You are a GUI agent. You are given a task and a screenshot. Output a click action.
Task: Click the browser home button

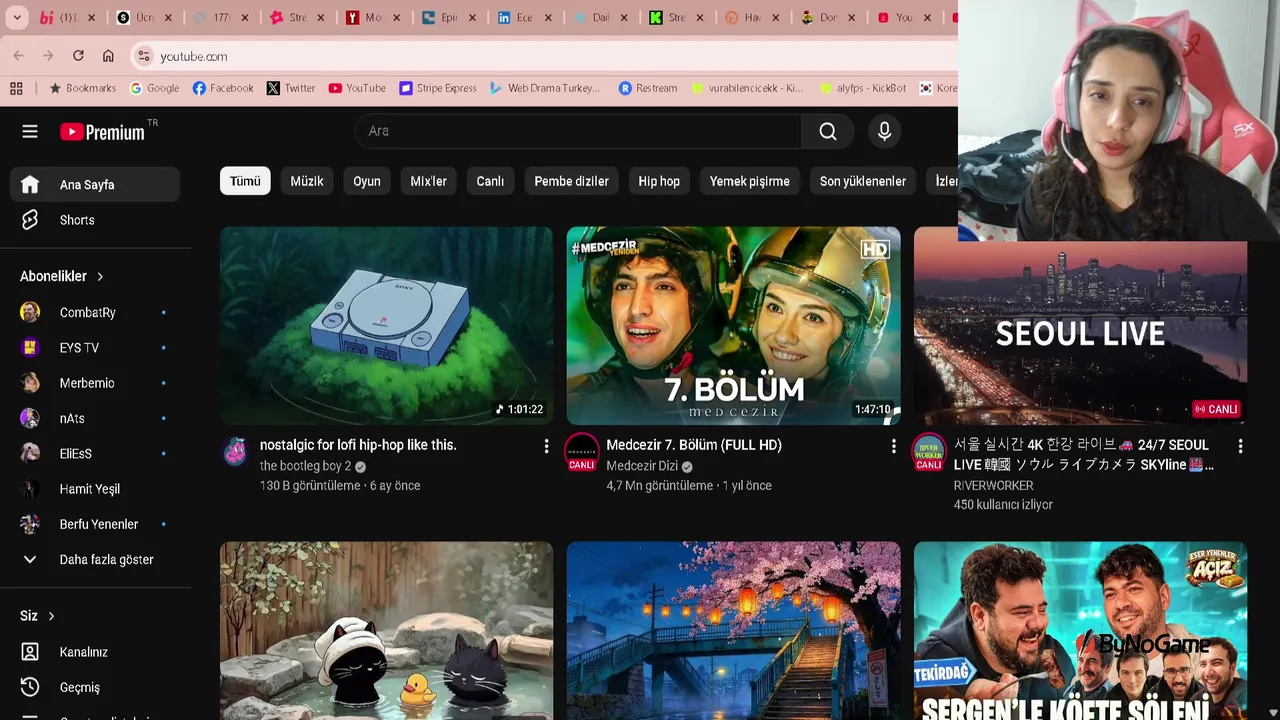[108, 56]
